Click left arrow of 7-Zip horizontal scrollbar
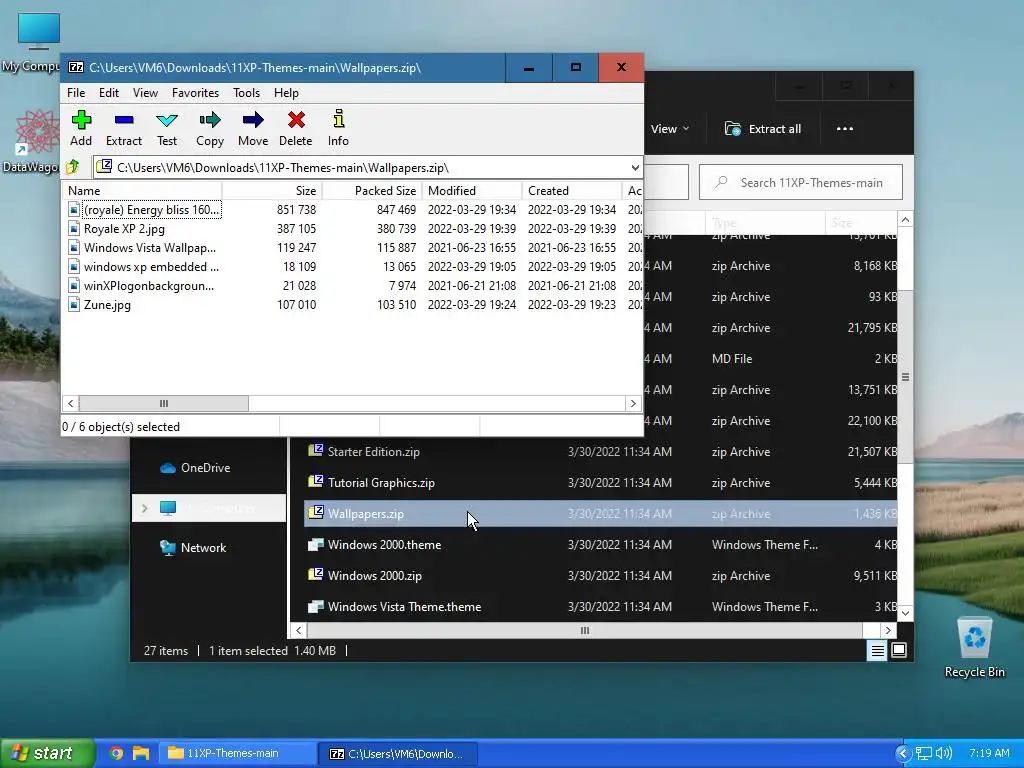 point(71,404)
